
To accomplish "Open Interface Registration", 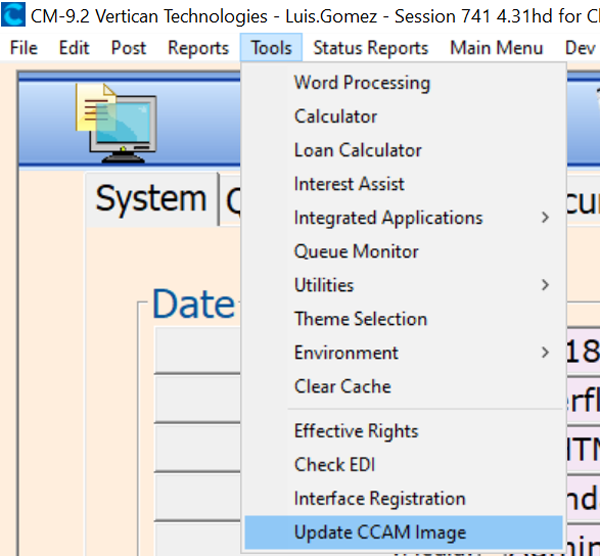I will click(x=404, y=499).
